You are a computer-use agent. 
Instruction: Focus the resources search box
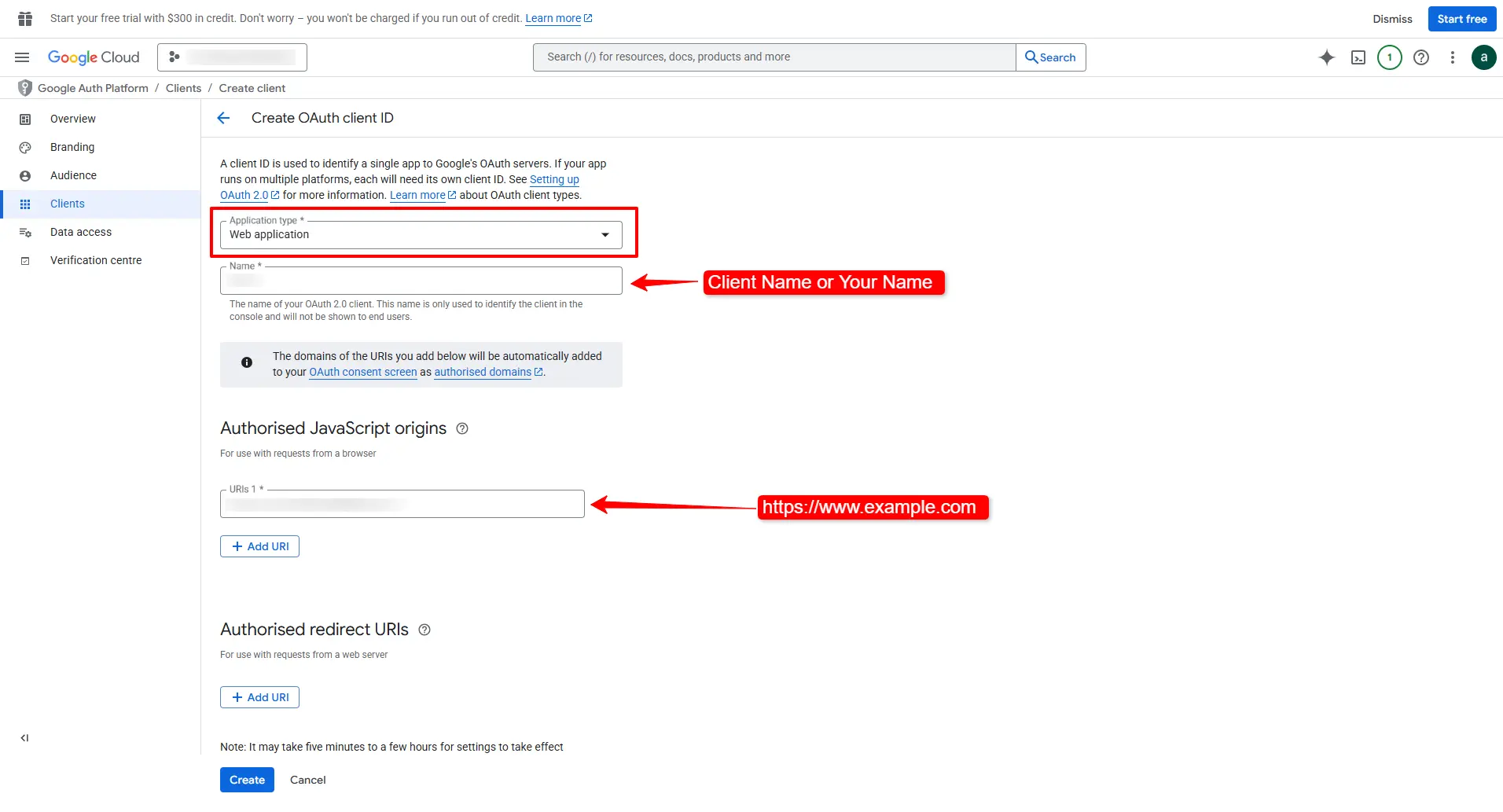tap(774, 57)
